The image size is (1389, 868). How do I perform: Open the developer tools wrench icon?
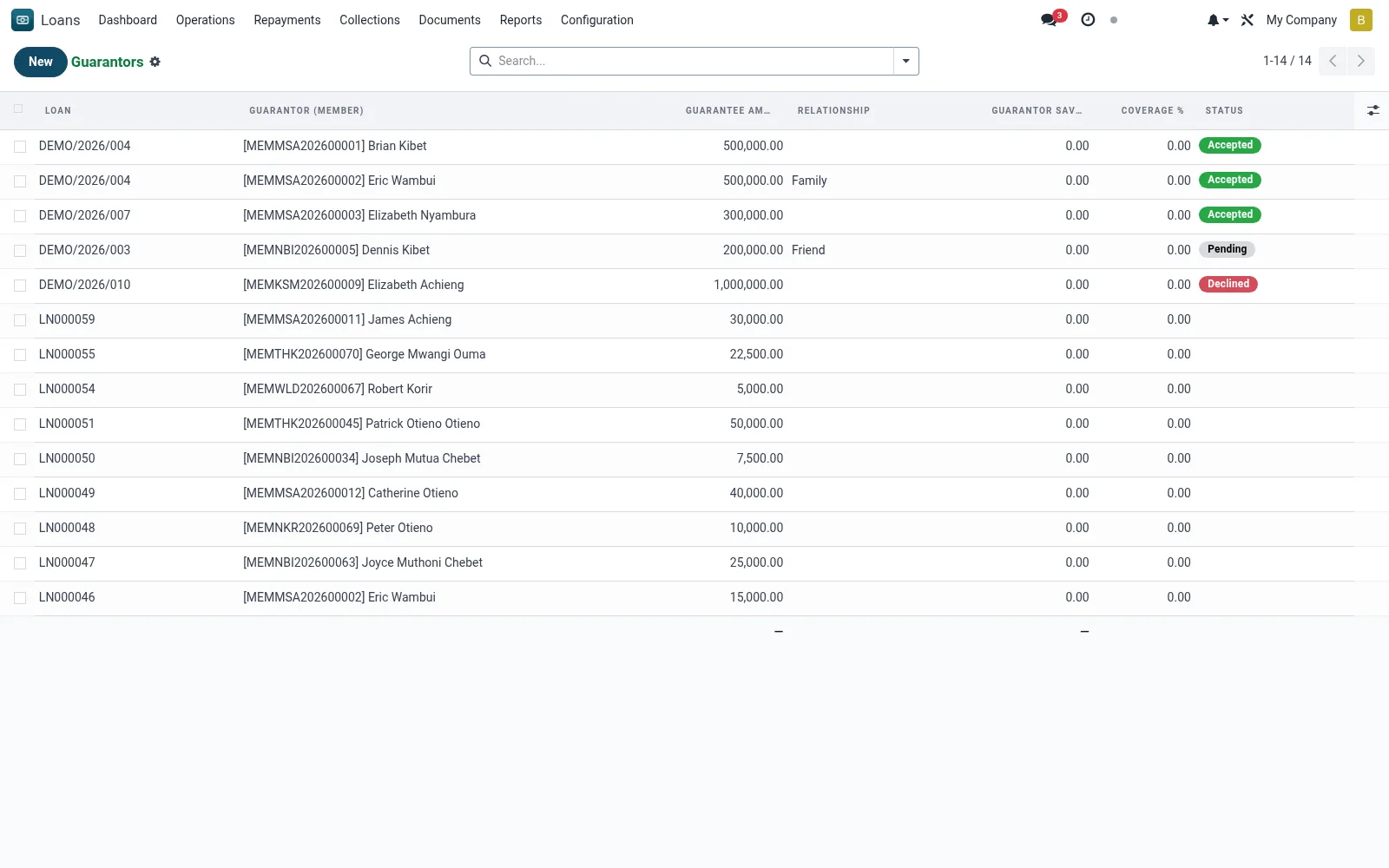click(1247, 20)
